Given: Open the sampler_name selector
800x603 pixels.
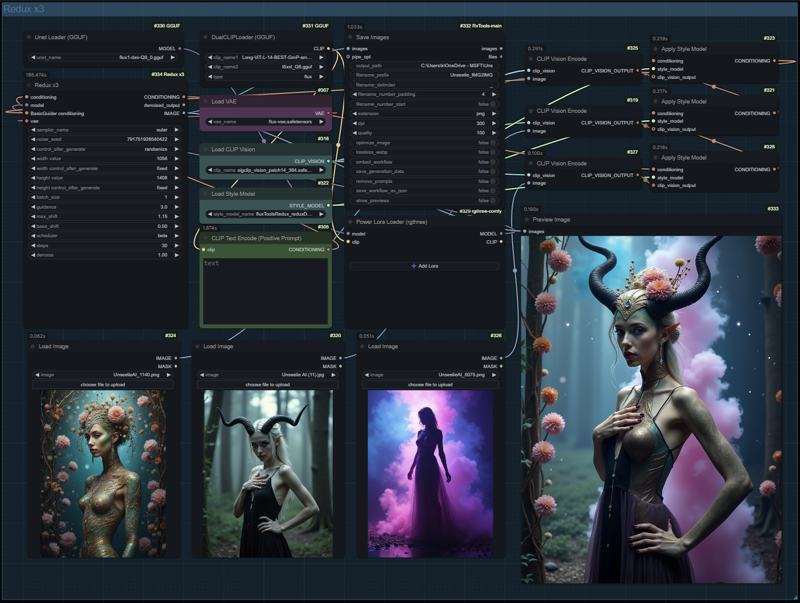Looking at the screenshot, I should (105, 130).
